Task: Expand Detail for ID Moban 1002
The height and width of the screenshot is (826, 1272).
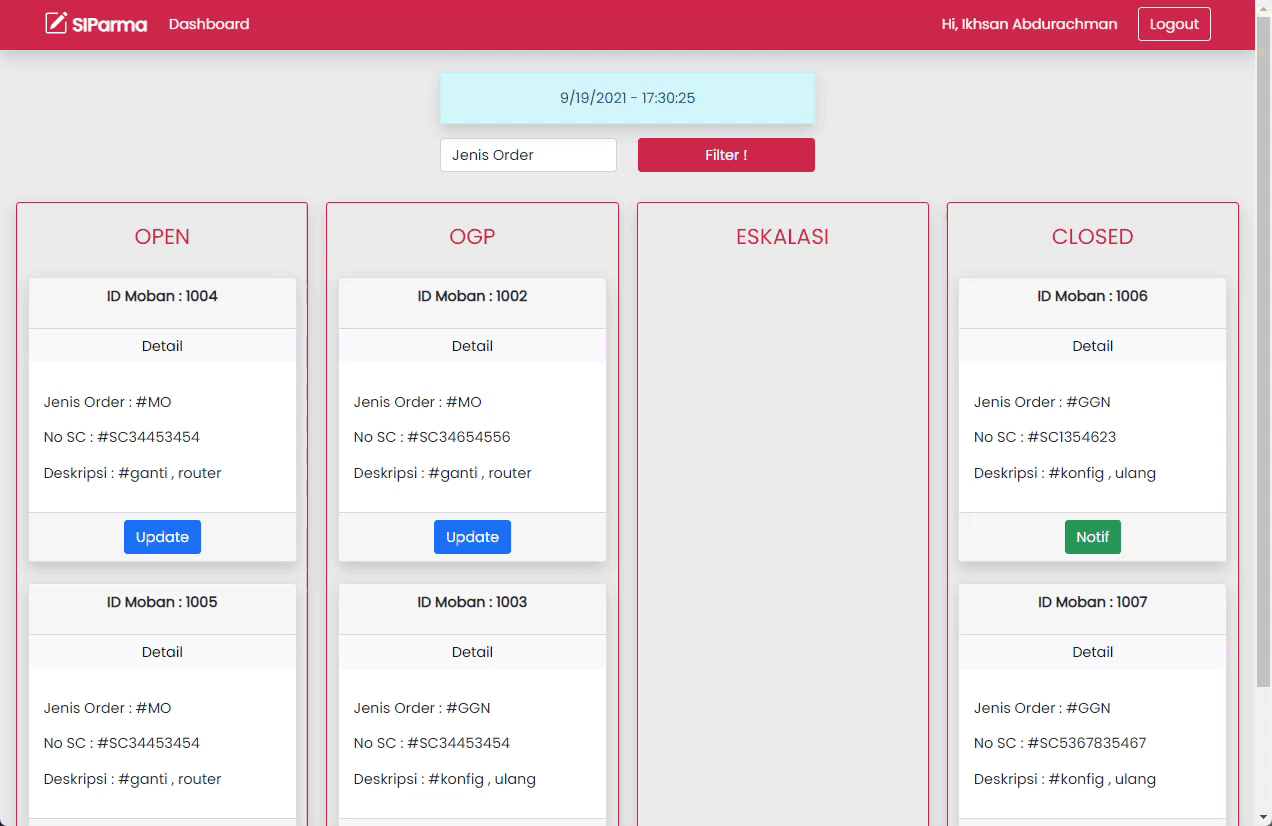Action: [x=472, y=346]
